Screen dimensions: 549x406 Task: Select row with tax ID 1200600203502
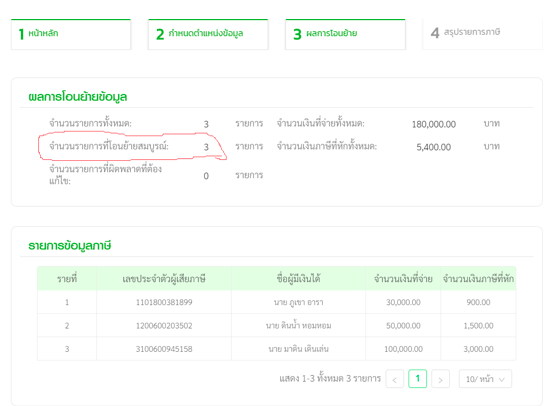(x=277, y=326)
